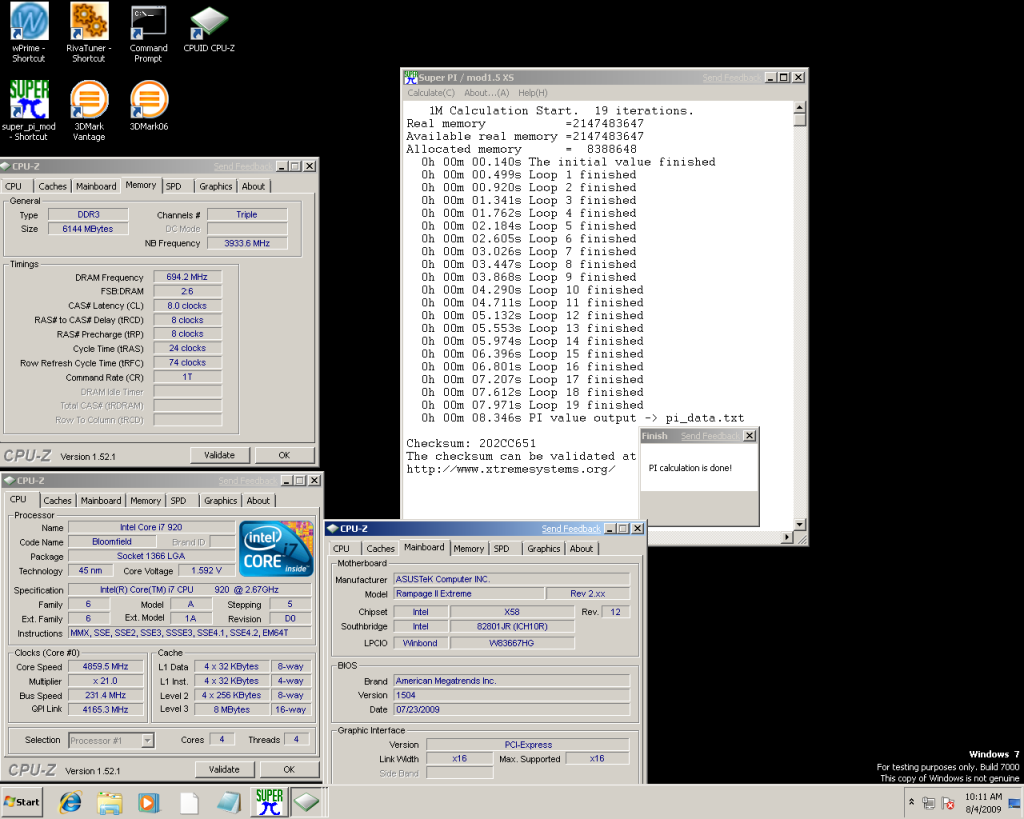The image size is (1024, 819).
Task: Open the SPD tab in the CPU-Z Mainboard window
Action: 502,549
